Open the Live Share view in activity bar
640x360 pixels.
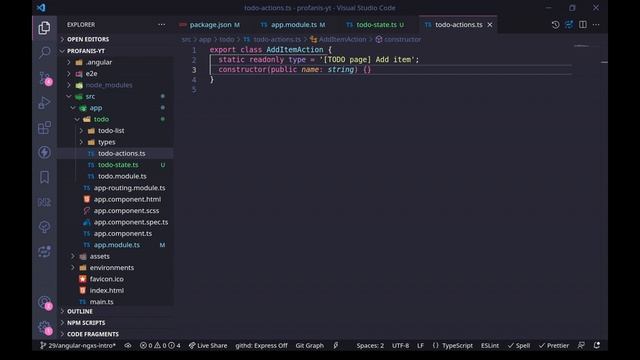[44, 251]
